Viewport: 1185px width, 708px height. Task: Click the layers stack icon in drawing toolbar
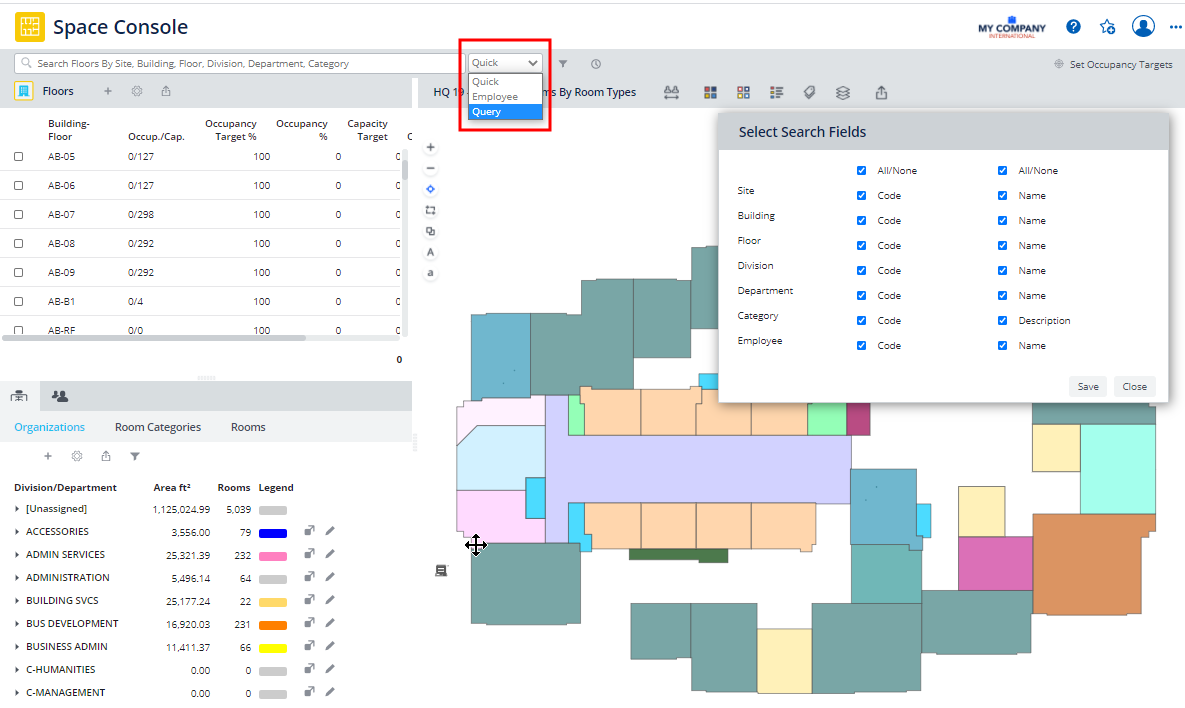click(843, 92)
